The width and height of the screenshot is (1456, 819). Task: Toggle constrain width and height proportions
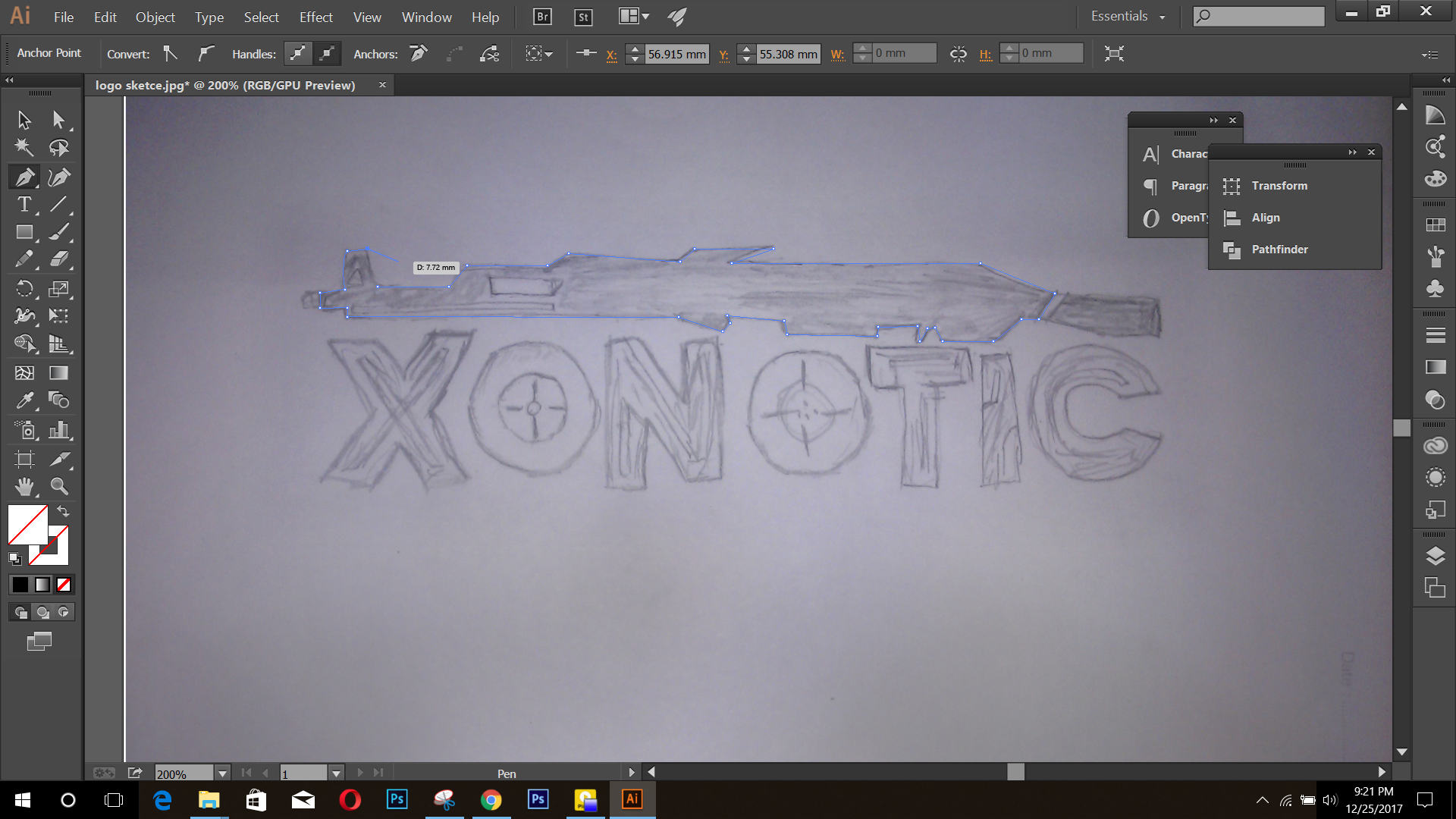coord(958,54)
